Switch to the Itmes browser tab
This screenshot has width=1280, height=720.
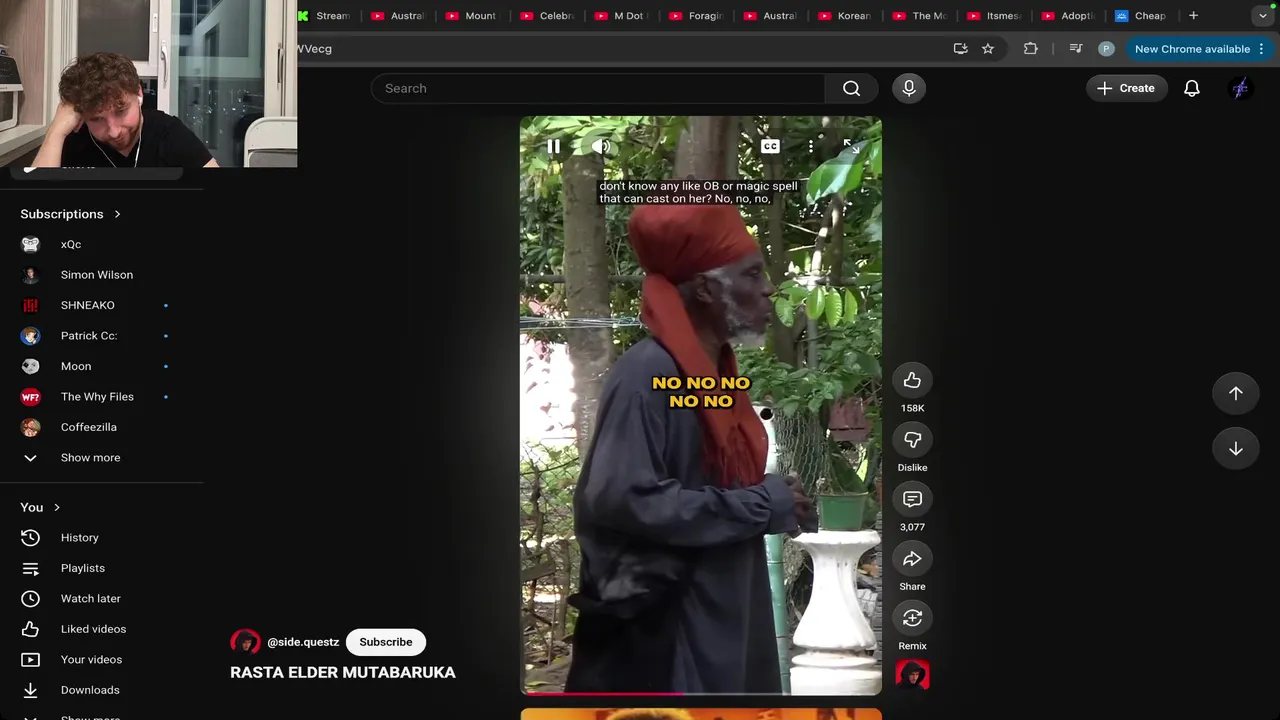[x=993, y=16]
